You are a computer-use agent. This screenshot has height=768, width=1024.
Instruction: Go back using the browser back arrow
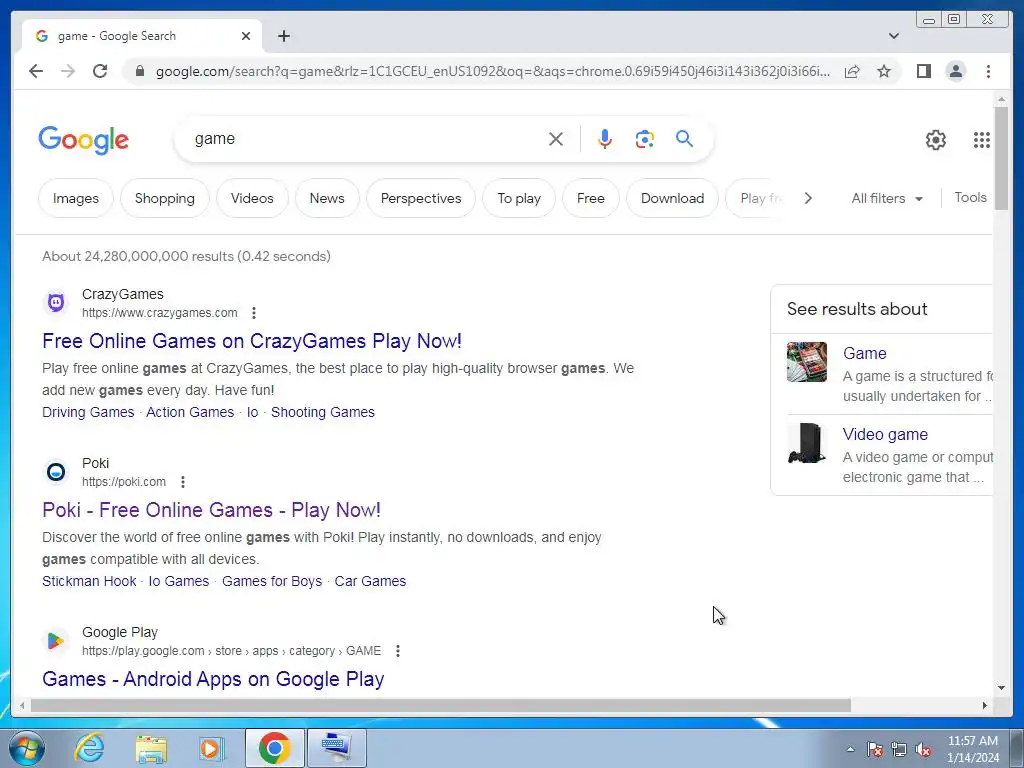click(x=36, y=71)
